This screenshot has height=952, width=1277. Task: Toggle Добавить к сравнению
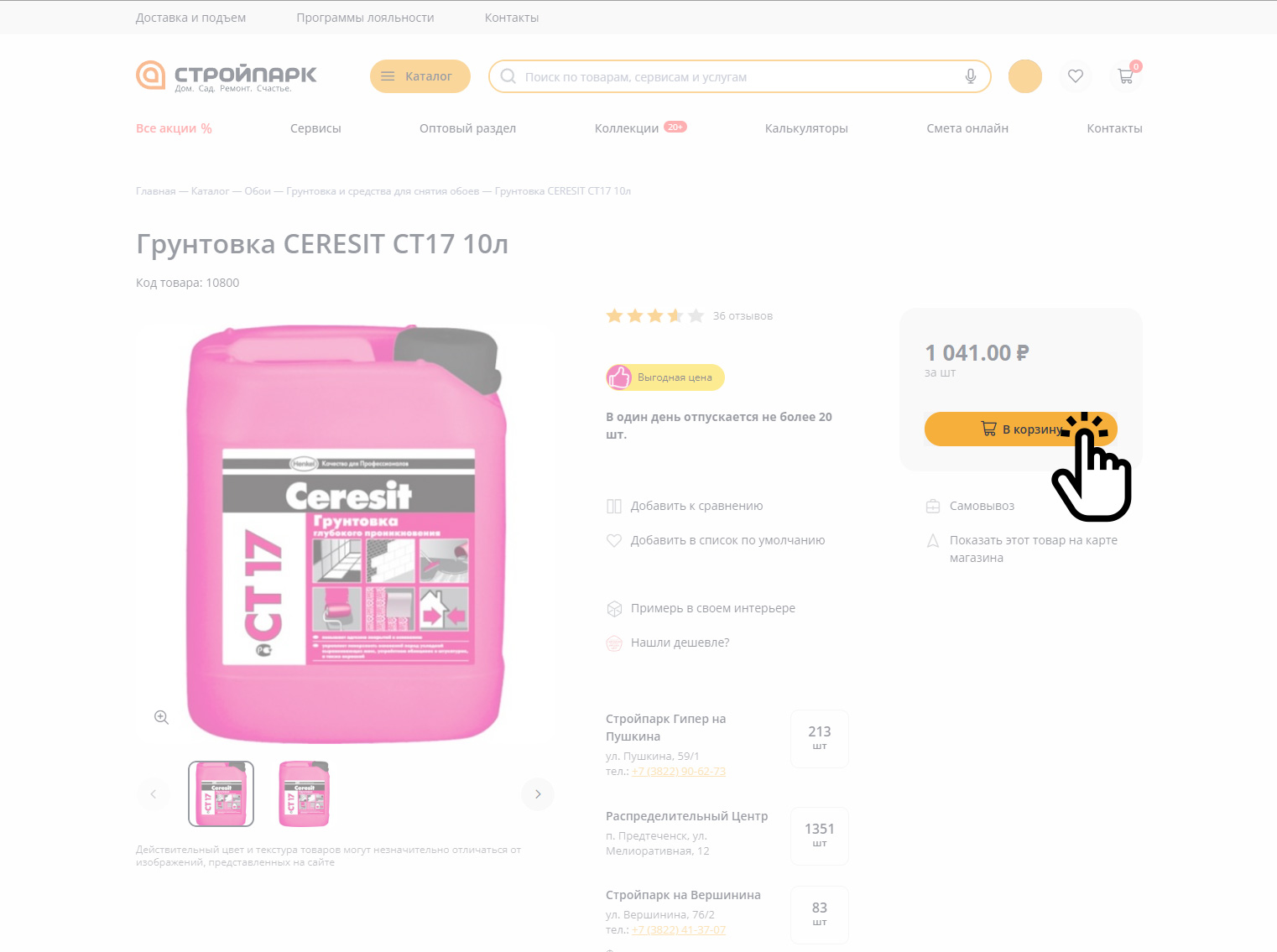pos(685,506)
